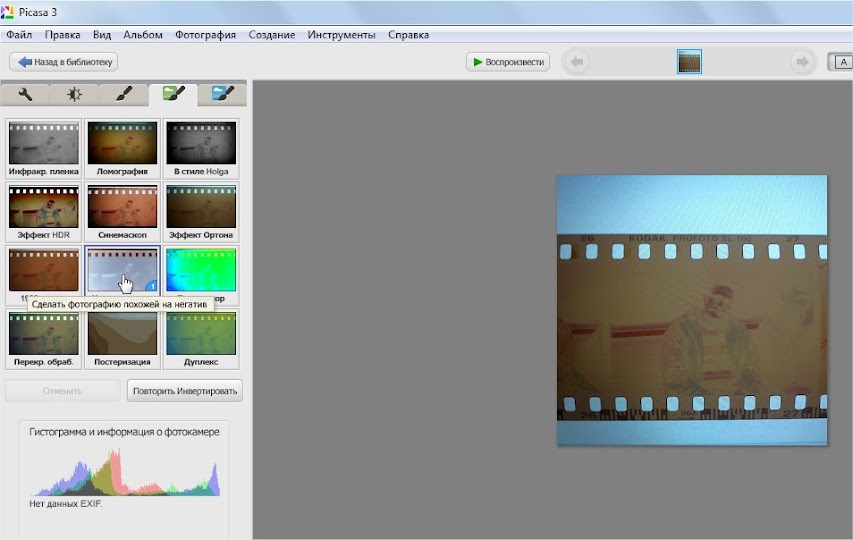Open the single brush effects tab

(123, 94)
